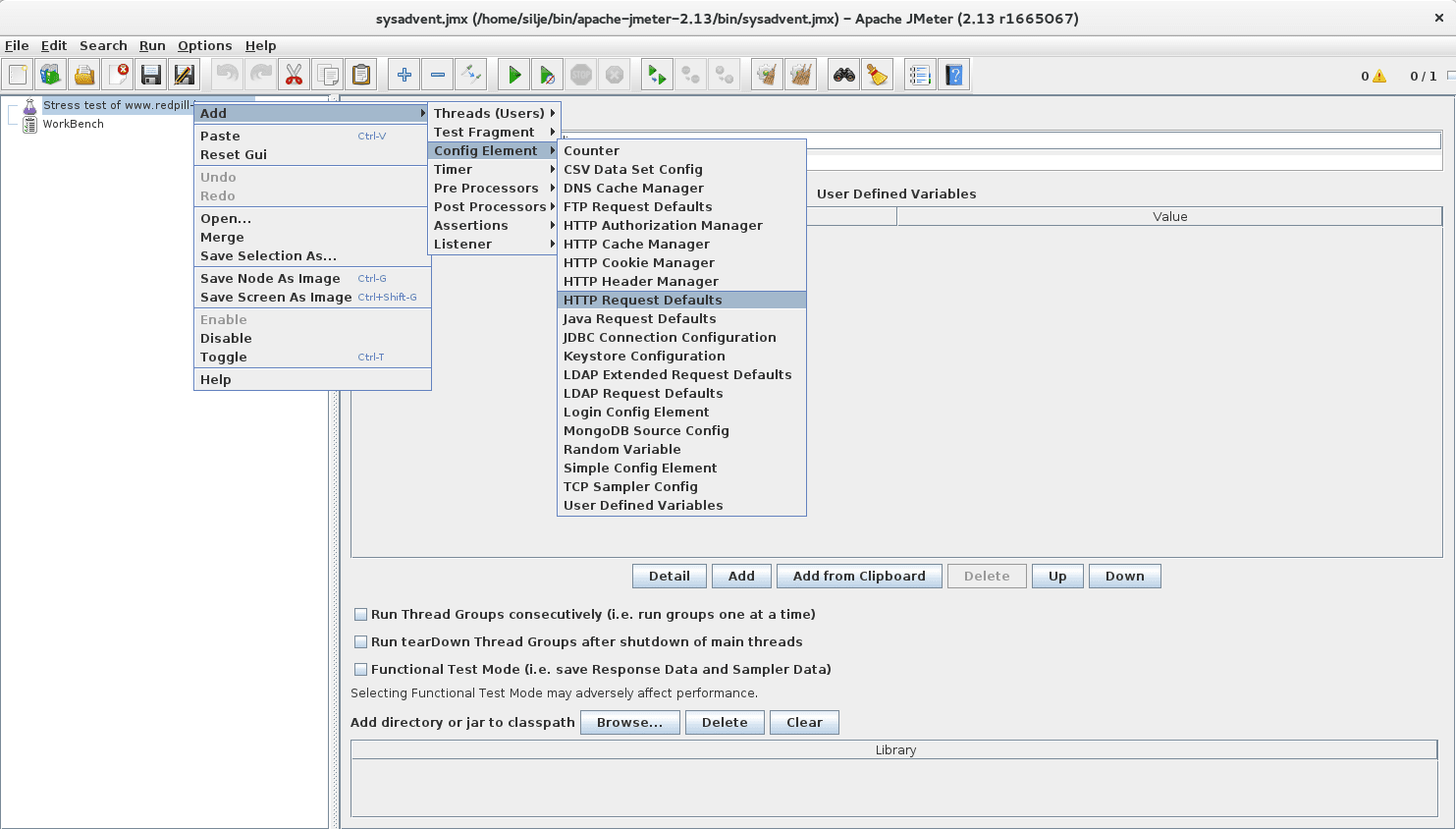Screen dimensions: 1456x829
Task: Expand the Test Fragment submenu
Action: point(494,132)
